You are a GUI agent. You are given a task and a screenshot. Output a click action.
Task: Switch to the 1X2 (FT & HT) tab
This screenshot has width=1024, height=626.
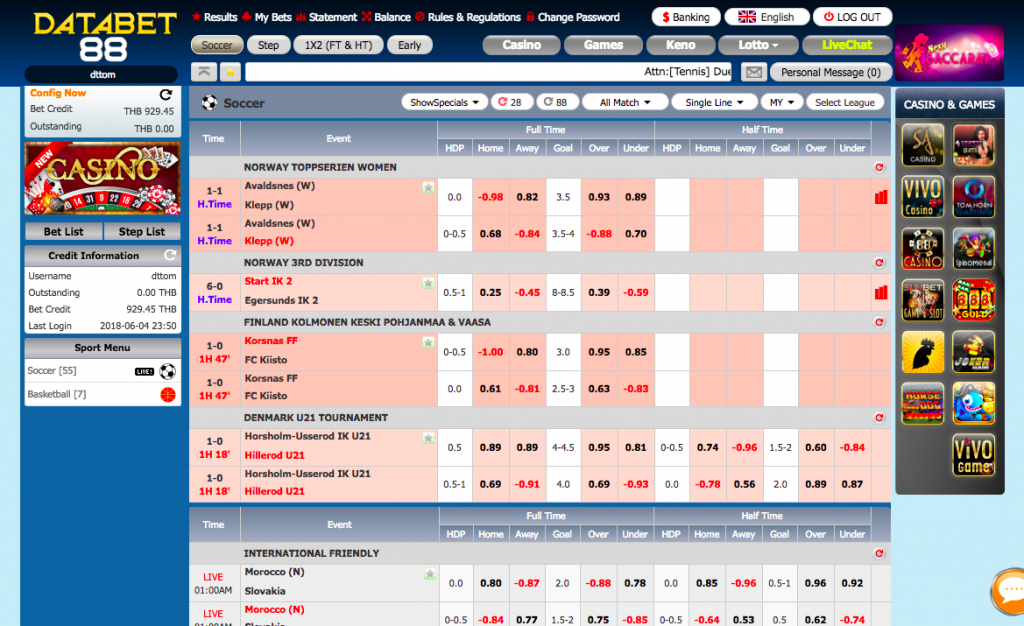[x=338, y=45]
